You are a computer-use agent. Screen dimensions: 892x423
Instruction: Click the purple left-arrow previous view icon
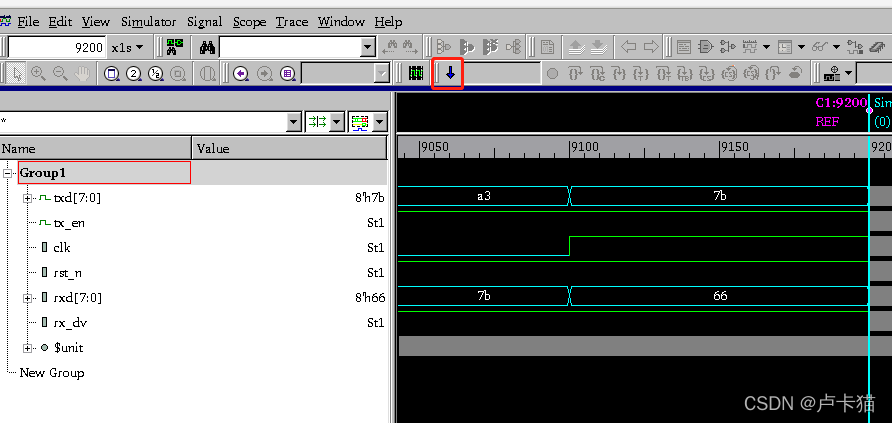(241, 73)
